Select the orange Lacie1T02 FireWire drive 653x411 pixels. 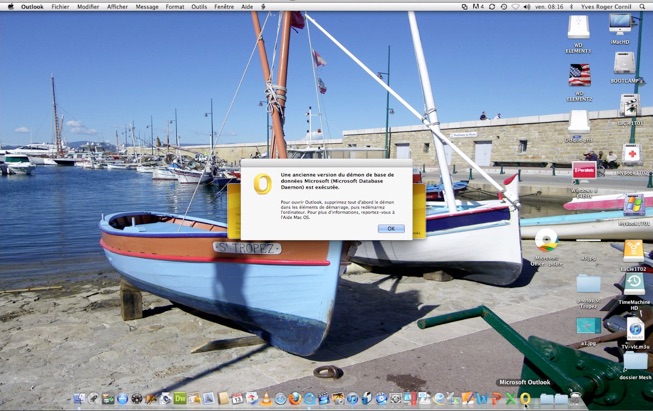tap(633, 251)
